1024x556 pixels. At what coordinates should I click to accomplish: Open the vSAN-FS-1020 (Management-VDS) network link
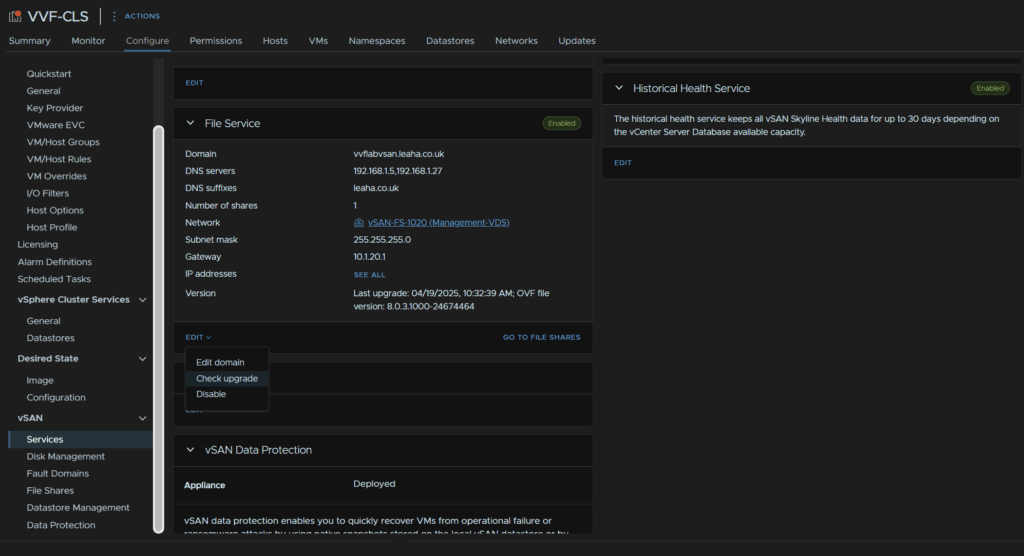[x=438, y=223]
